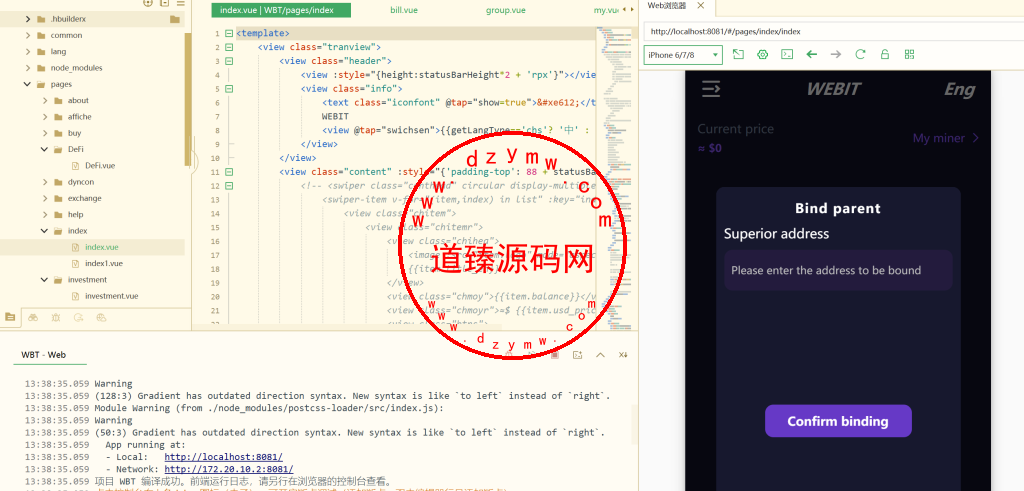
Task: Switch to the bill.vue editor tab
Action: point(404,10)
